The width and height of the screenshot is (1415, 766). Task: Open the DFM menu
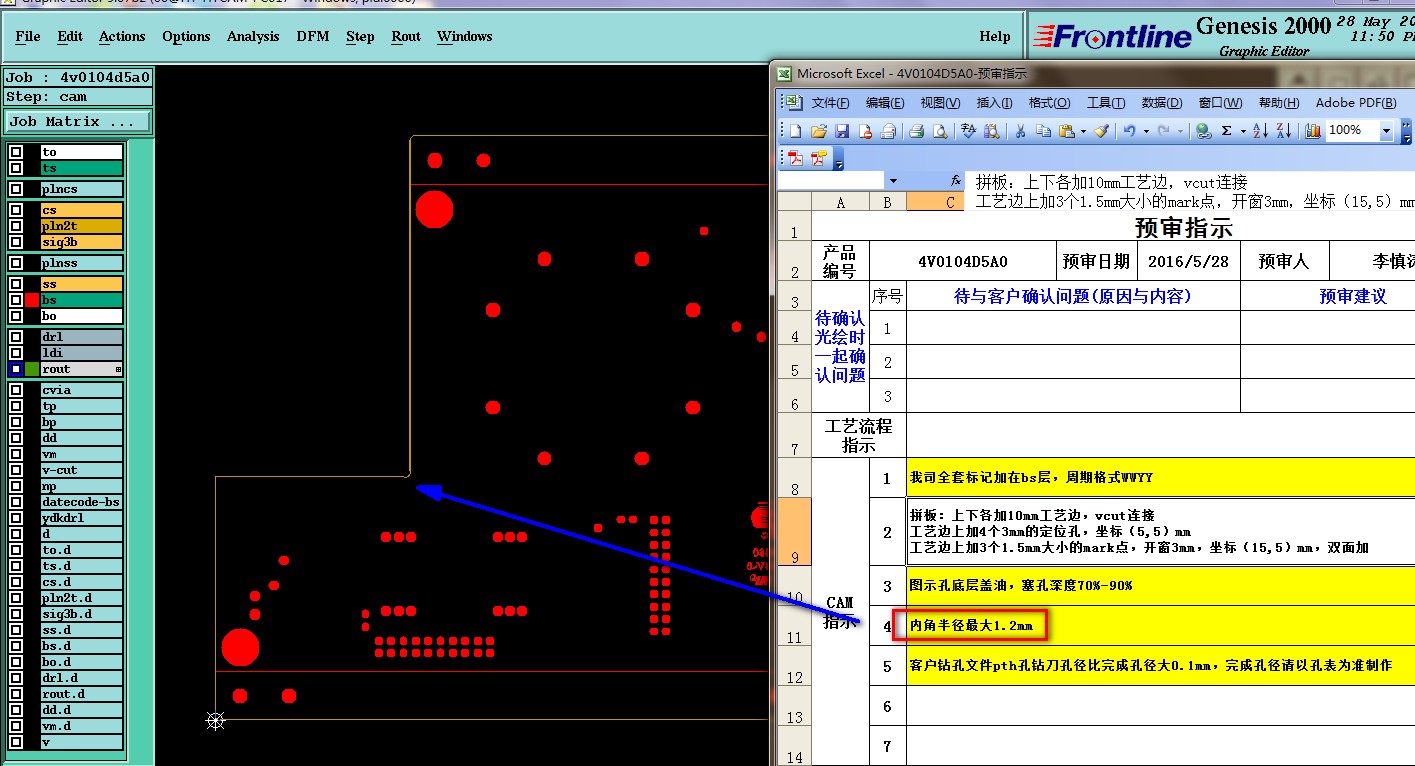[x=313, y=36]
